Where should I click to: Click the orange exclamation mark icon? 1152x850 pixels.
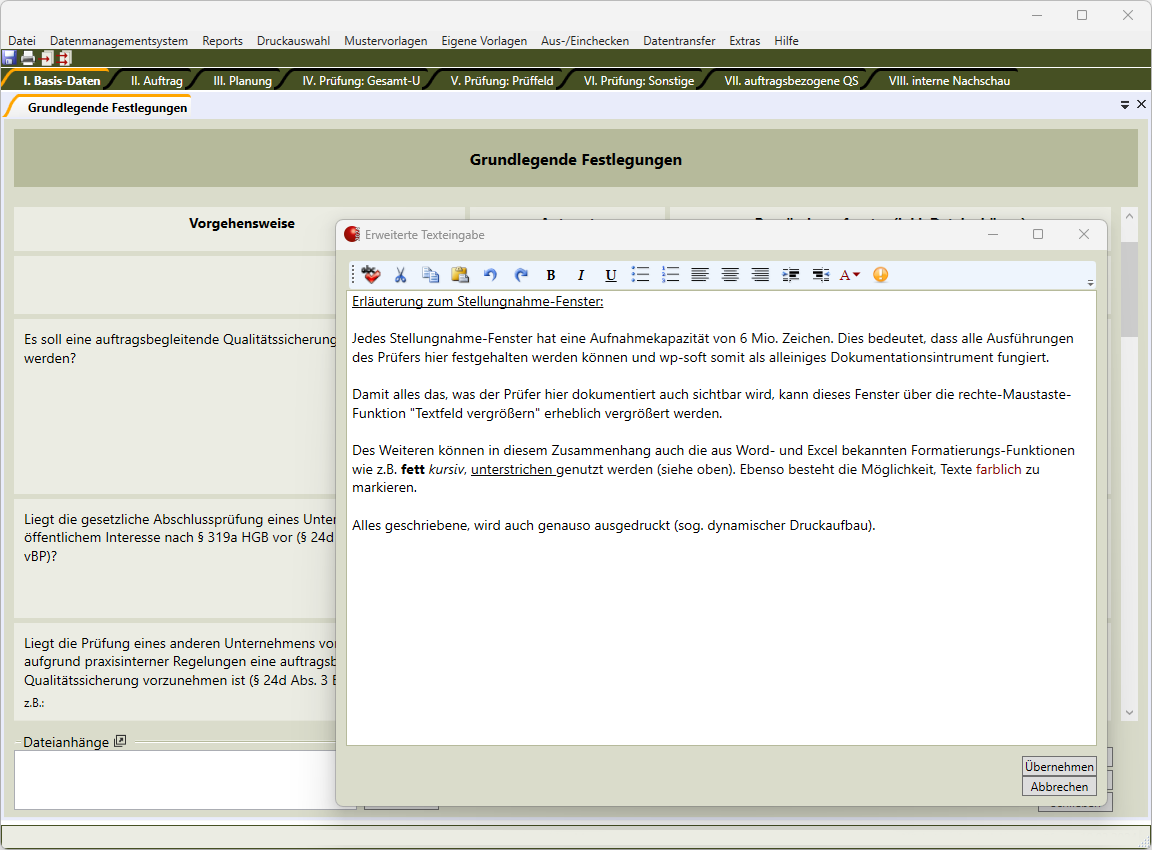pyautogui.click(x=880, y=275)
